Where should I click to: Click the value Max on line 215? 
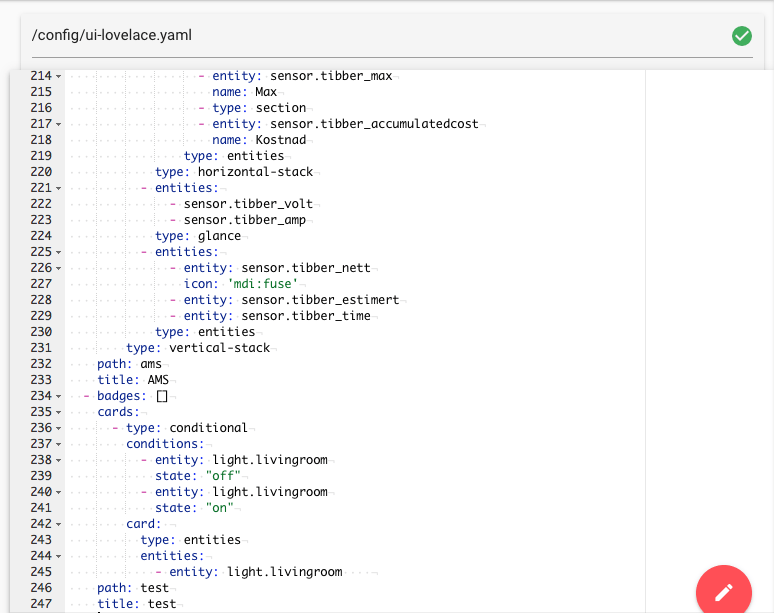click(266, 92)
